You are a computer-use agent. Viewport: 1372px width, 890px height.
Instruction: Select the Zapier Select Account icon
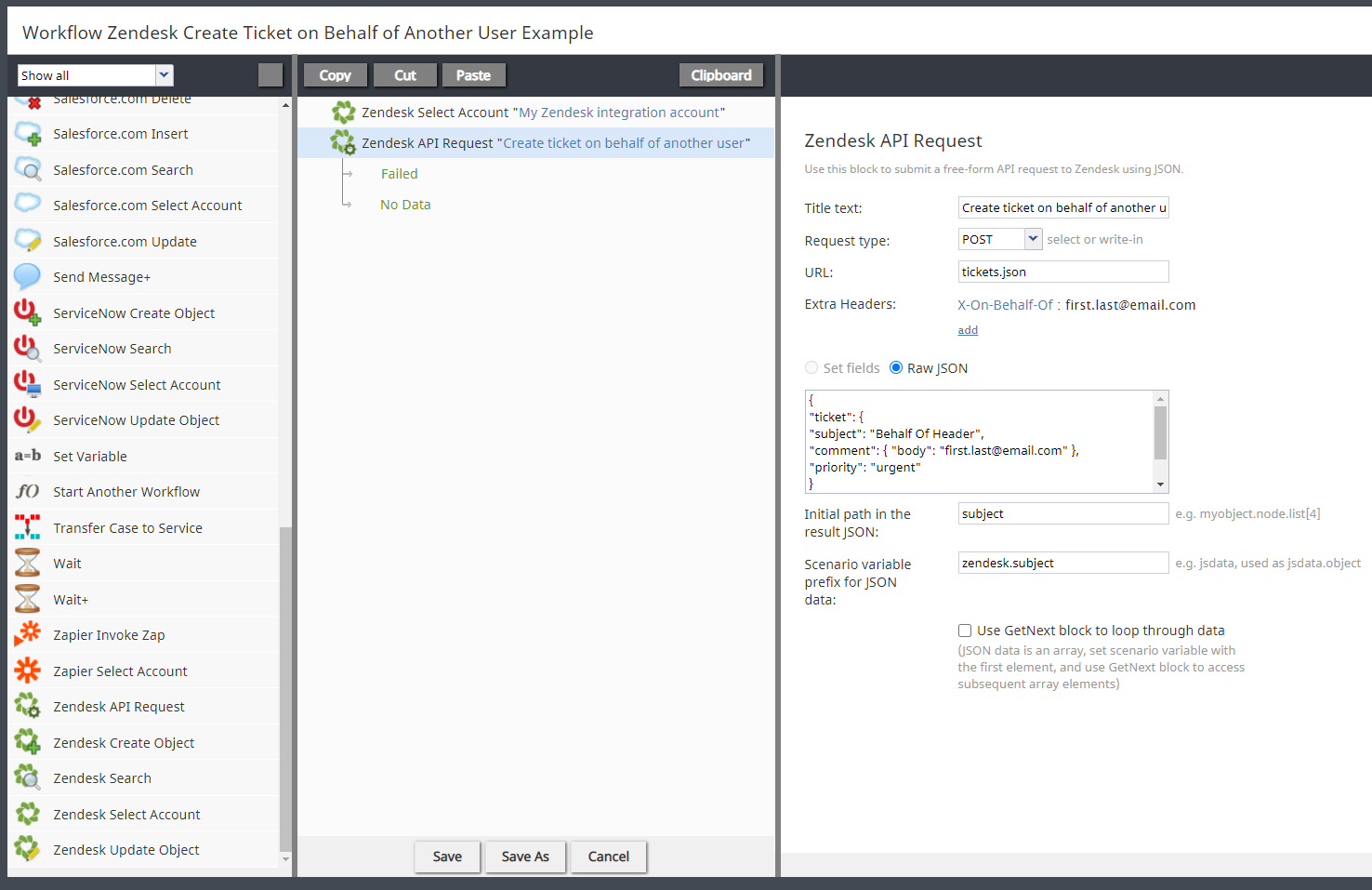tap(28, 671)
